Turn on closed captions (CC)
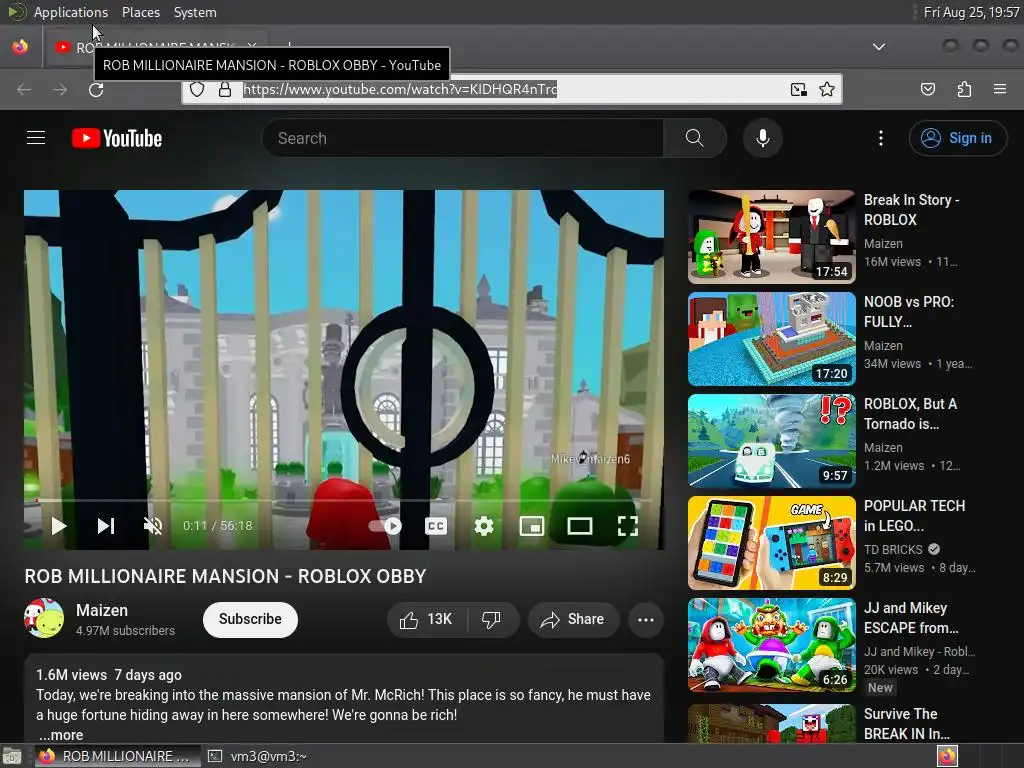 point(436,526)
